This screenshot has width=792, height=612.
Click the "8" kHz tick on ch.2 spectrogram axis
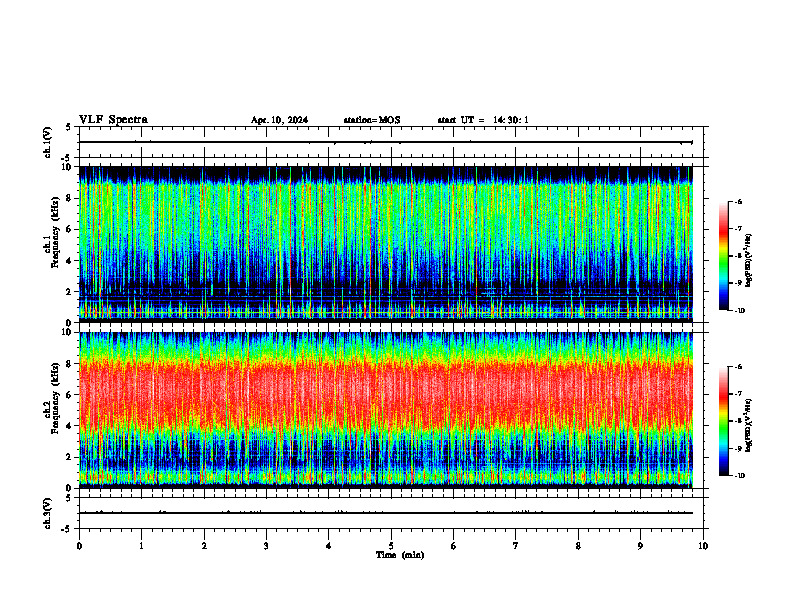tap(70, 364)
